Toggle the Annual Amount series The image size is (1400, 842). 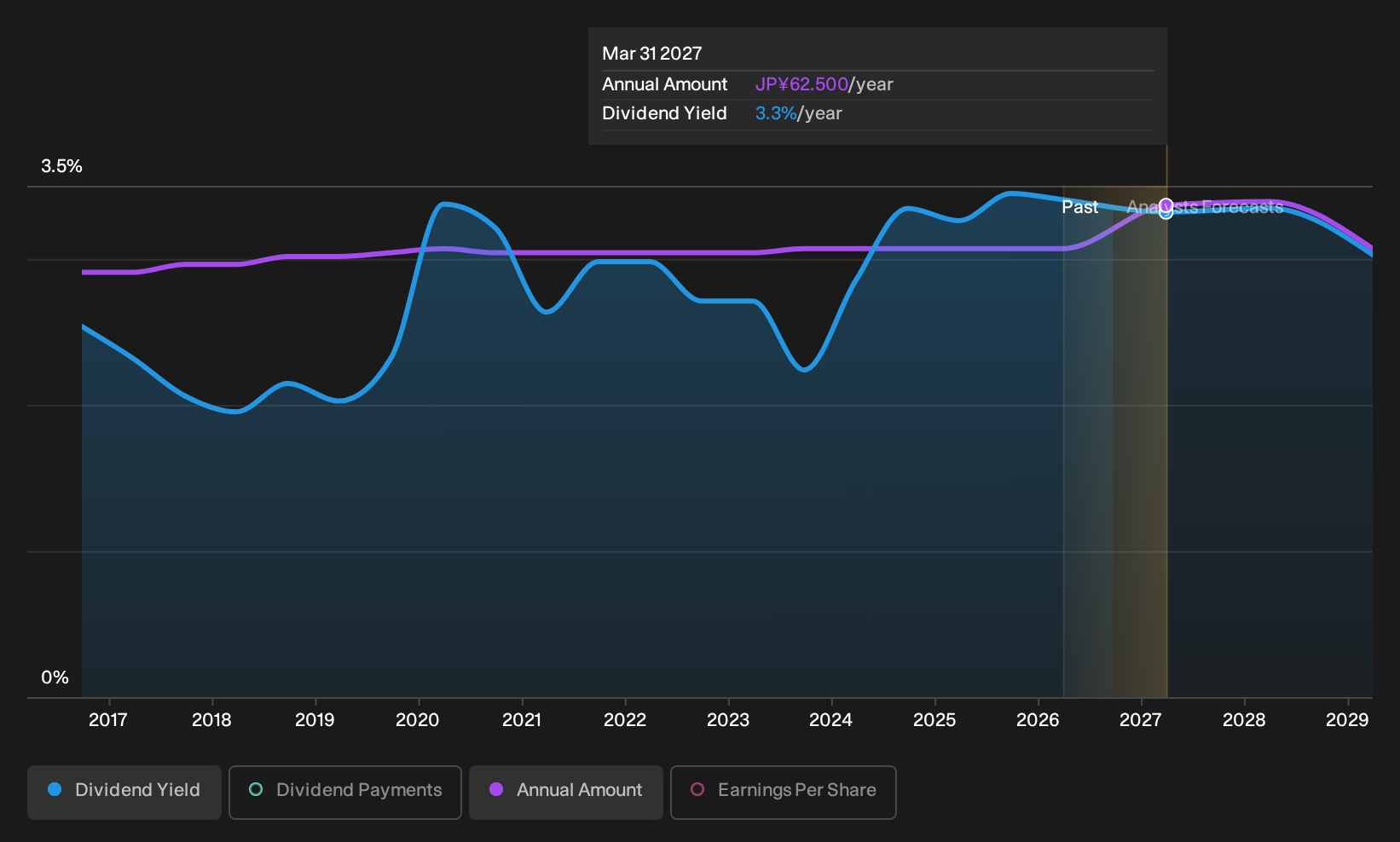click(x=566, y=792)
